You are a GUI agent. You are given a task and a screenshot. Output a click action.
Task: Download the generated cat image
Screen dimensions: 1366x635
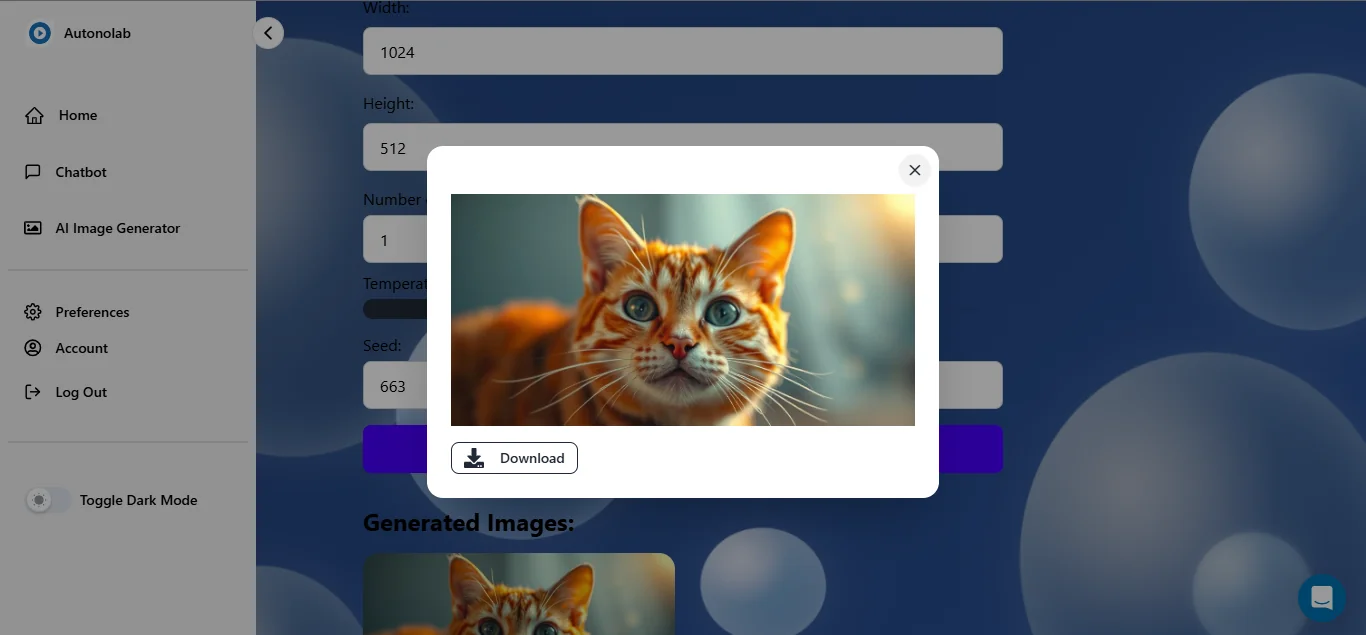514,458
